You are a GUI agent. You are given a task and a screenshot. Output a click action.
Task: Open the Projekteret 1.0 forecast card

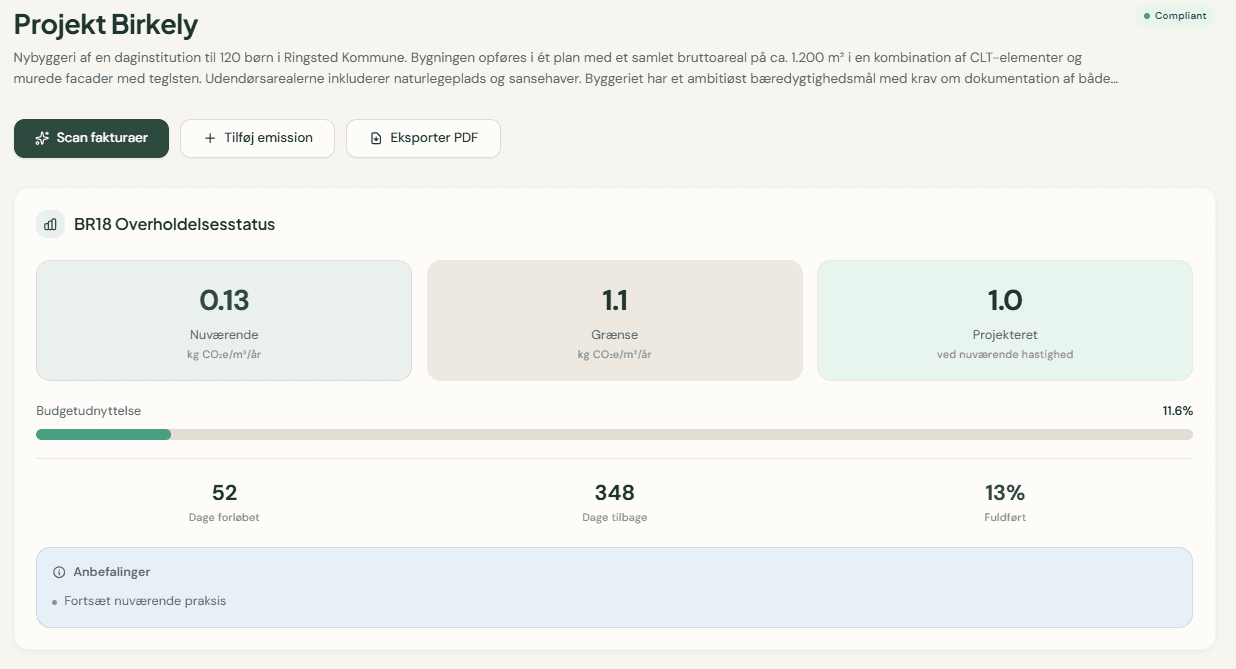1004,320
